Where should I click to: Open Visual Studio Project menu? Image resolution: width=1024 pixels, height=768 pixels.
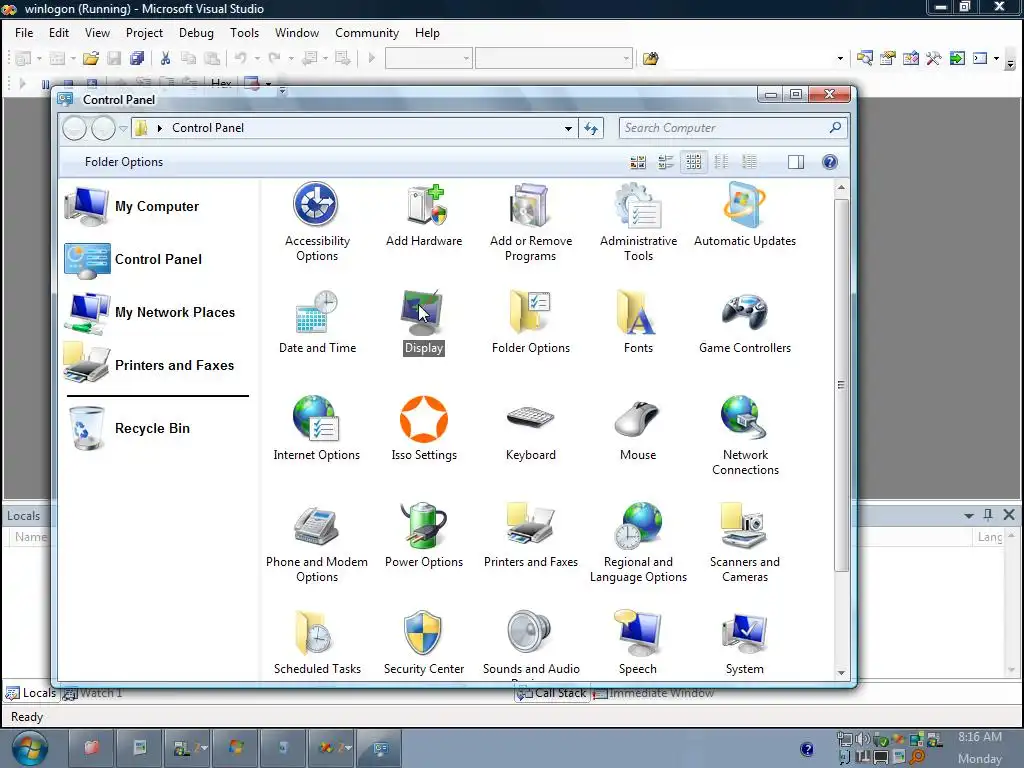click(144, 33)
